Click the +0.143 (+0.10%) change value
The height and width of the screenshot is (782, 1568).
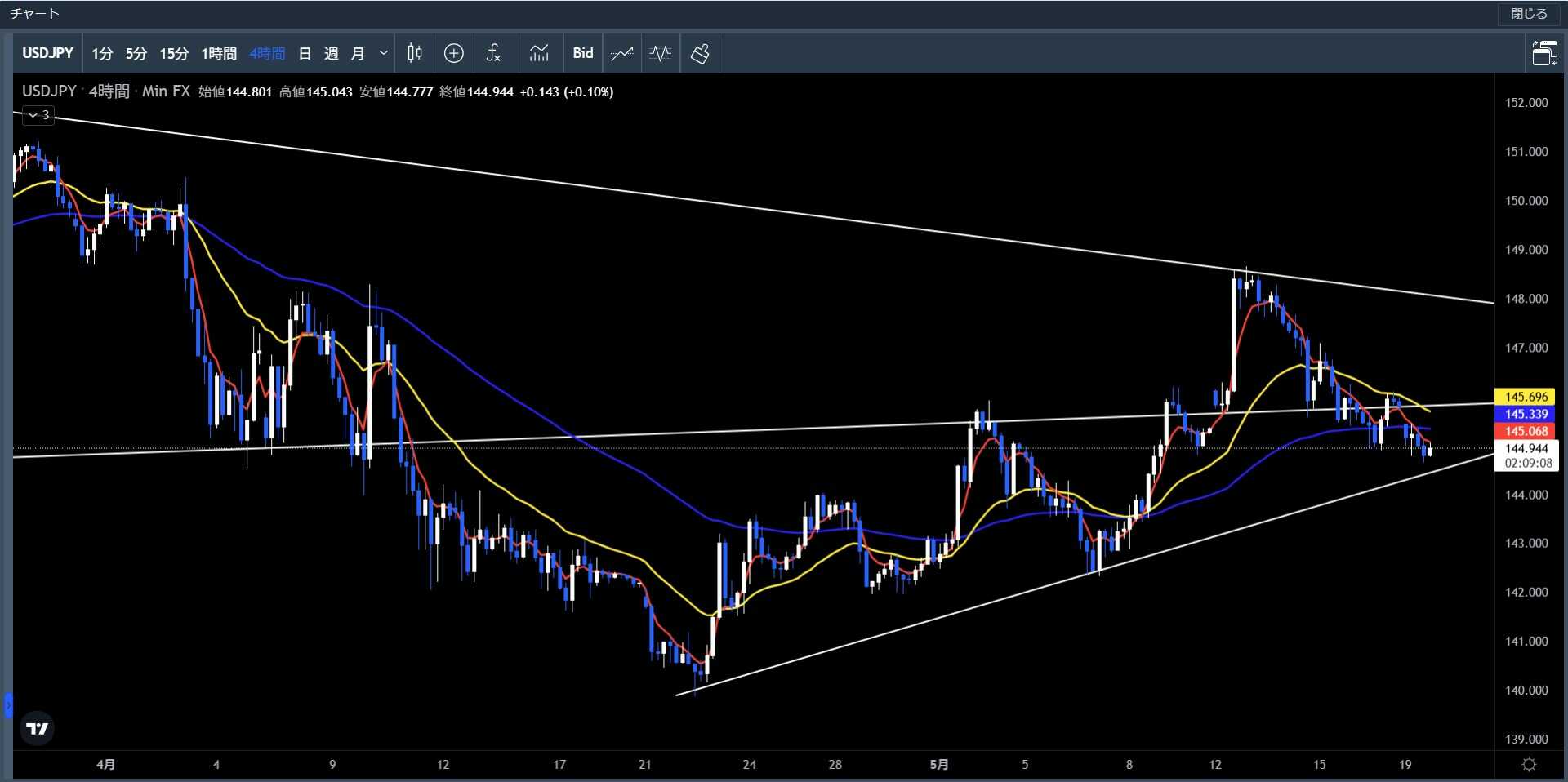tap(567, 92)
